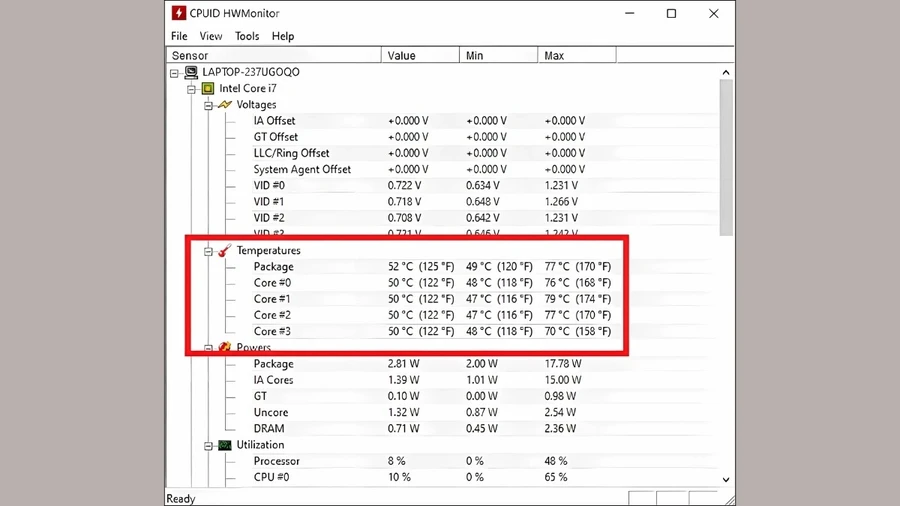Select the CPU #0 utilization row

[x=485, y=477]
